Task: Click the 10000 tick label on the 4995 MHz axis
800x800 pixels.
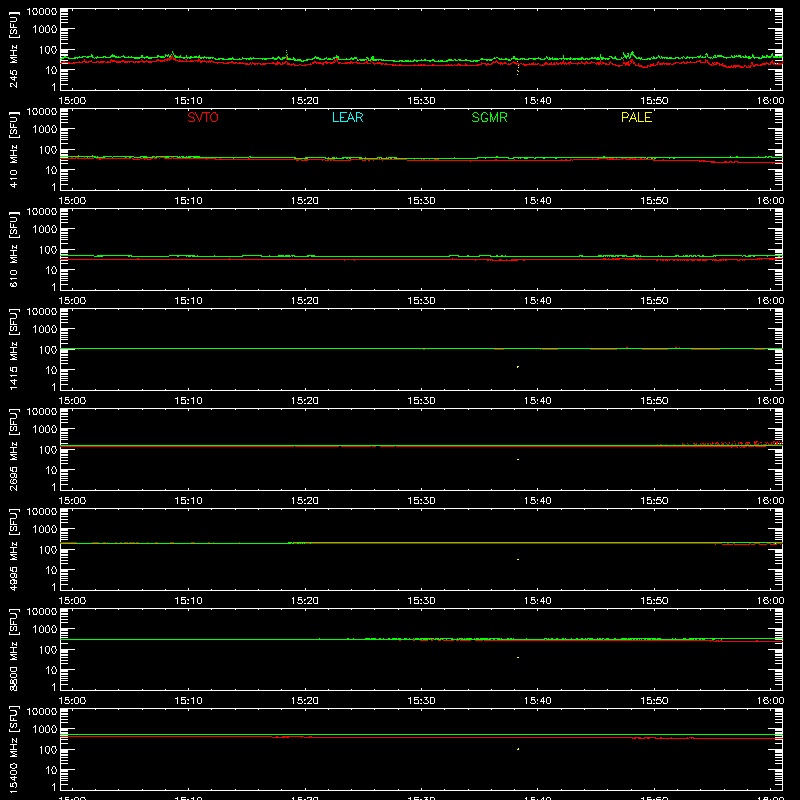Action: click(42, 512)
